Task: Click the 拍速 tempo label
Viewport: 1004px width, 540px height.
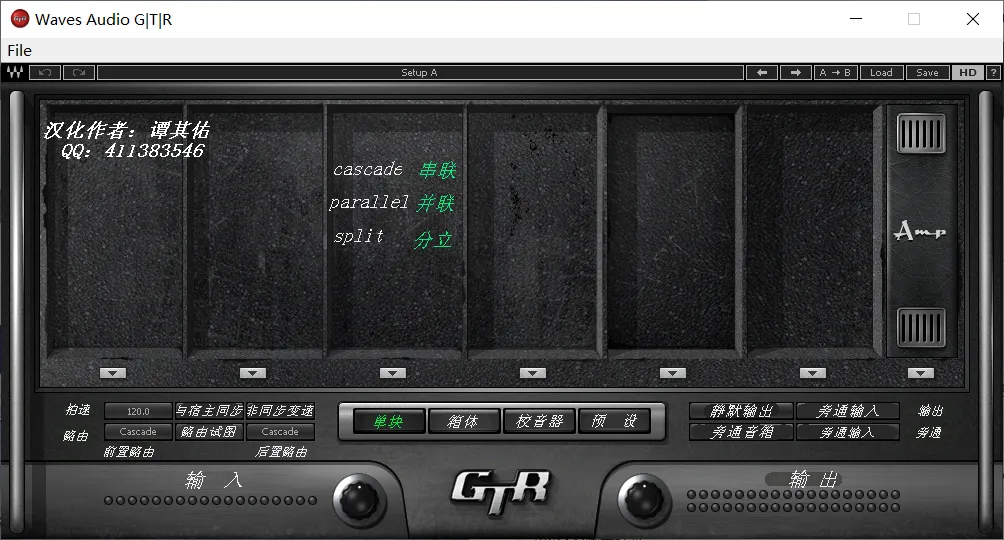Action: click(x=78, y=410)
